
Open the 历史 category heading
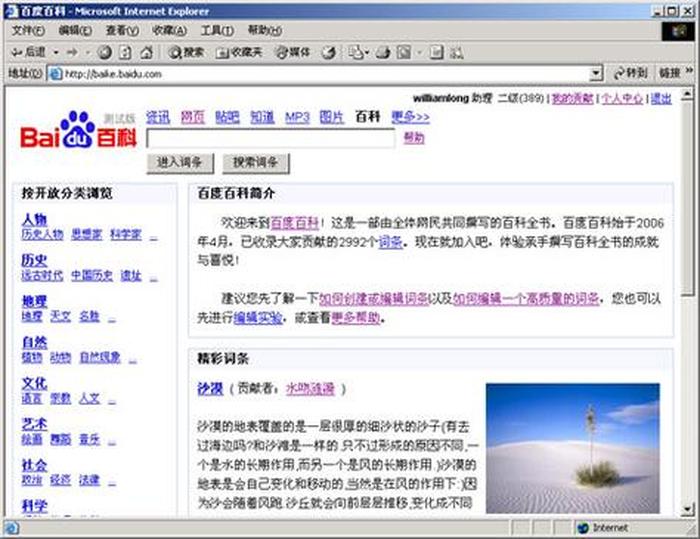coord(34,260)
